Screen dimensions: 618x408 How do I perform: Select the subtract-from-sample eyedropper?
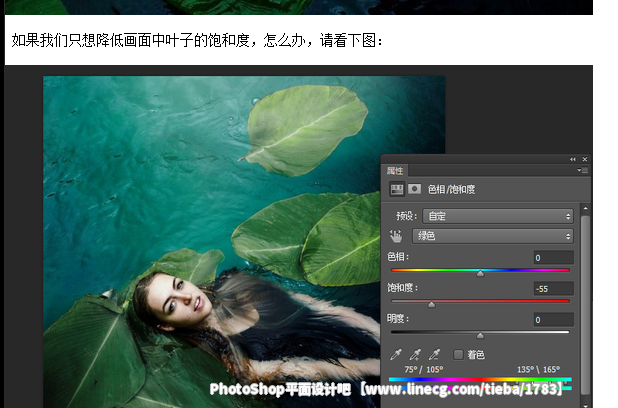434,354
